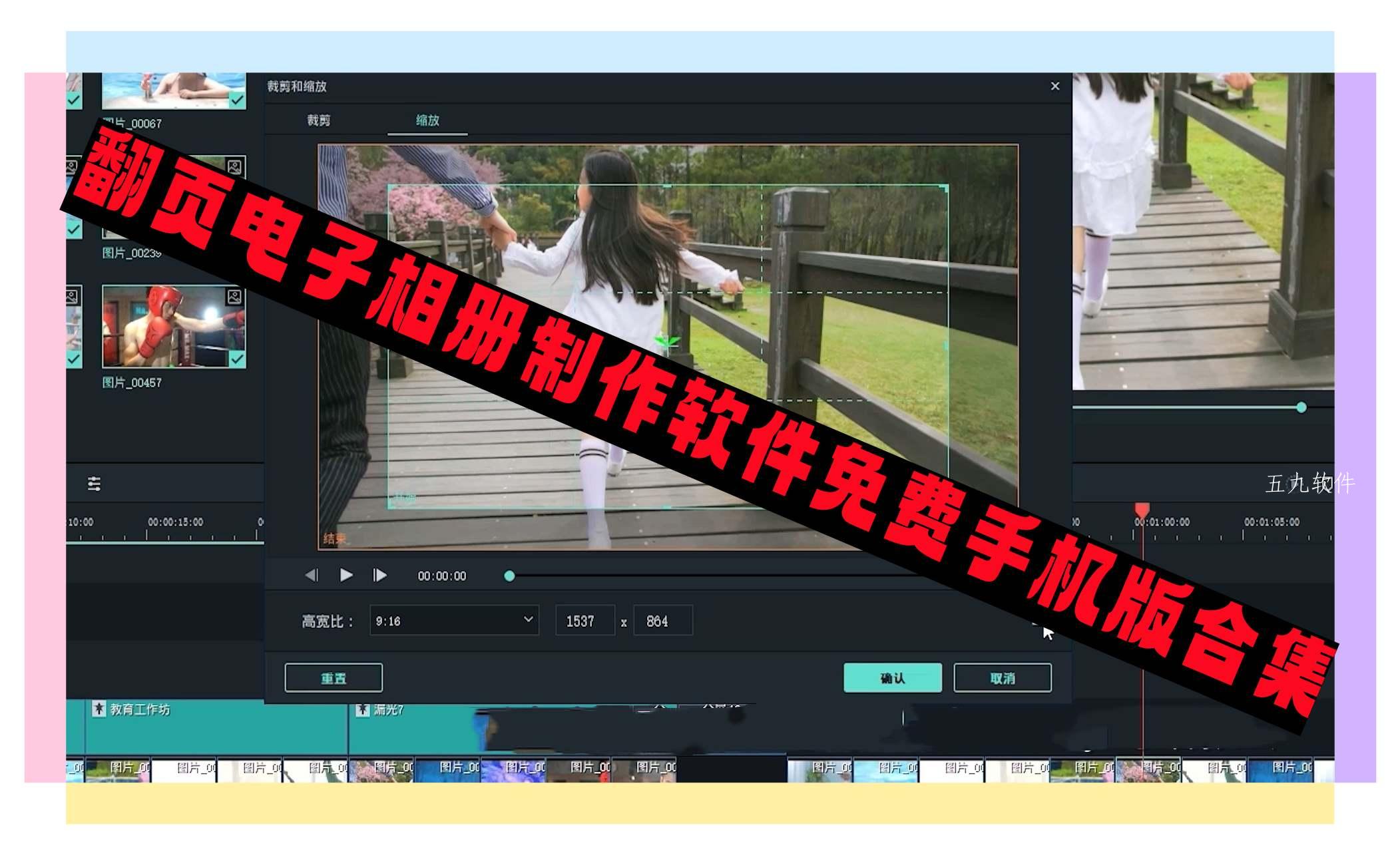Click the 漏光7 effect clip icon

click(363, 709)
